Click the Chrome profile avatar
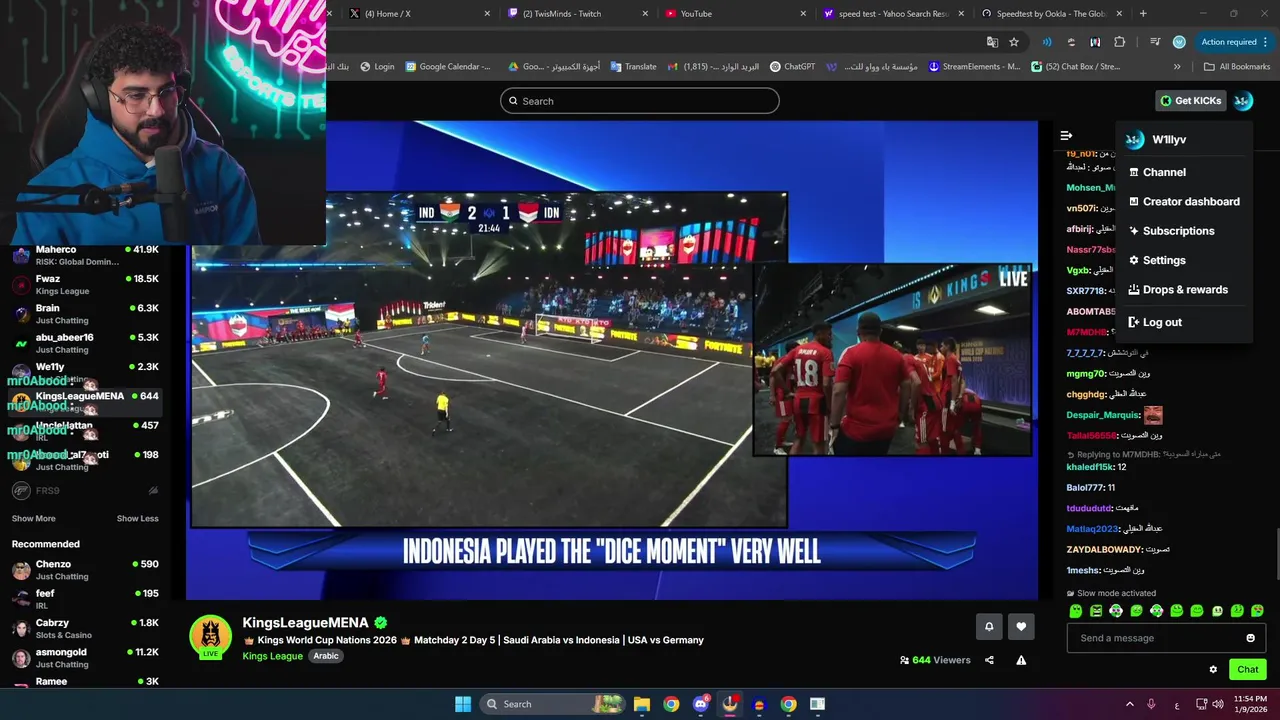The height and width of the screenshot is (720, 1280). pos(1179,42)
